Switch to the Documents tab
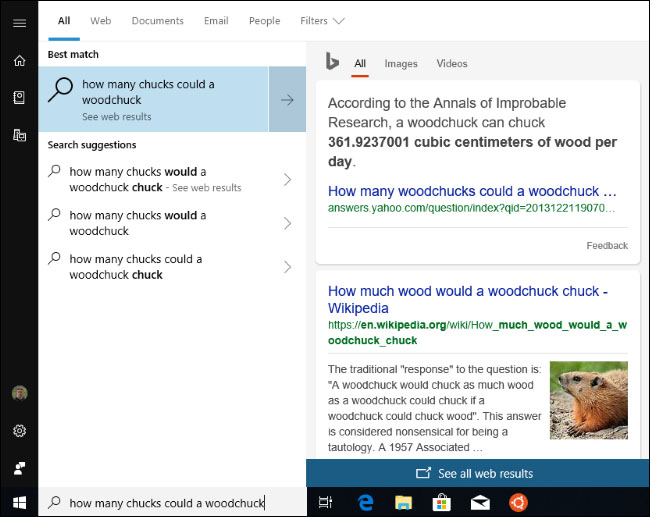This screenshot has height=517, width=650. [x=158, y=21]
